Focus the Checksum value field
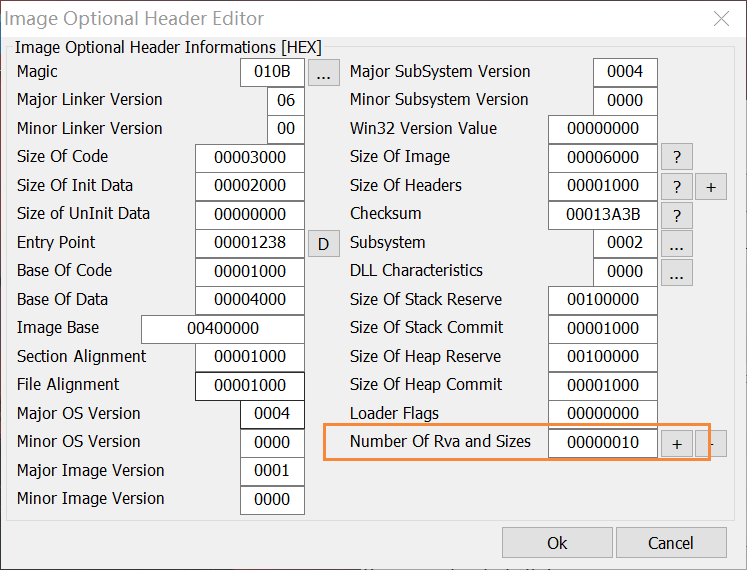The image size is (747, 570). point(603,215)
